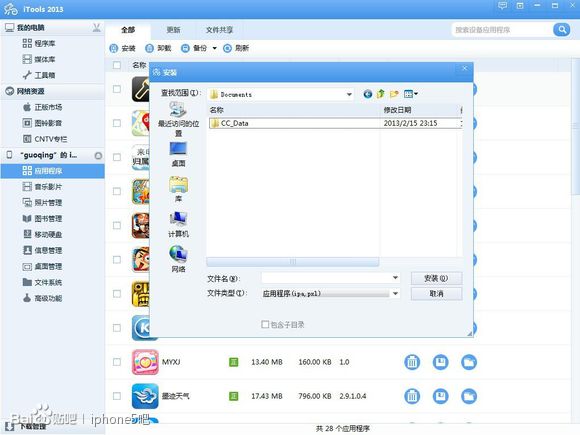580x435 pixels.
Task: Click the trash icon for MYXJ
Action: (x=412, y=362)
